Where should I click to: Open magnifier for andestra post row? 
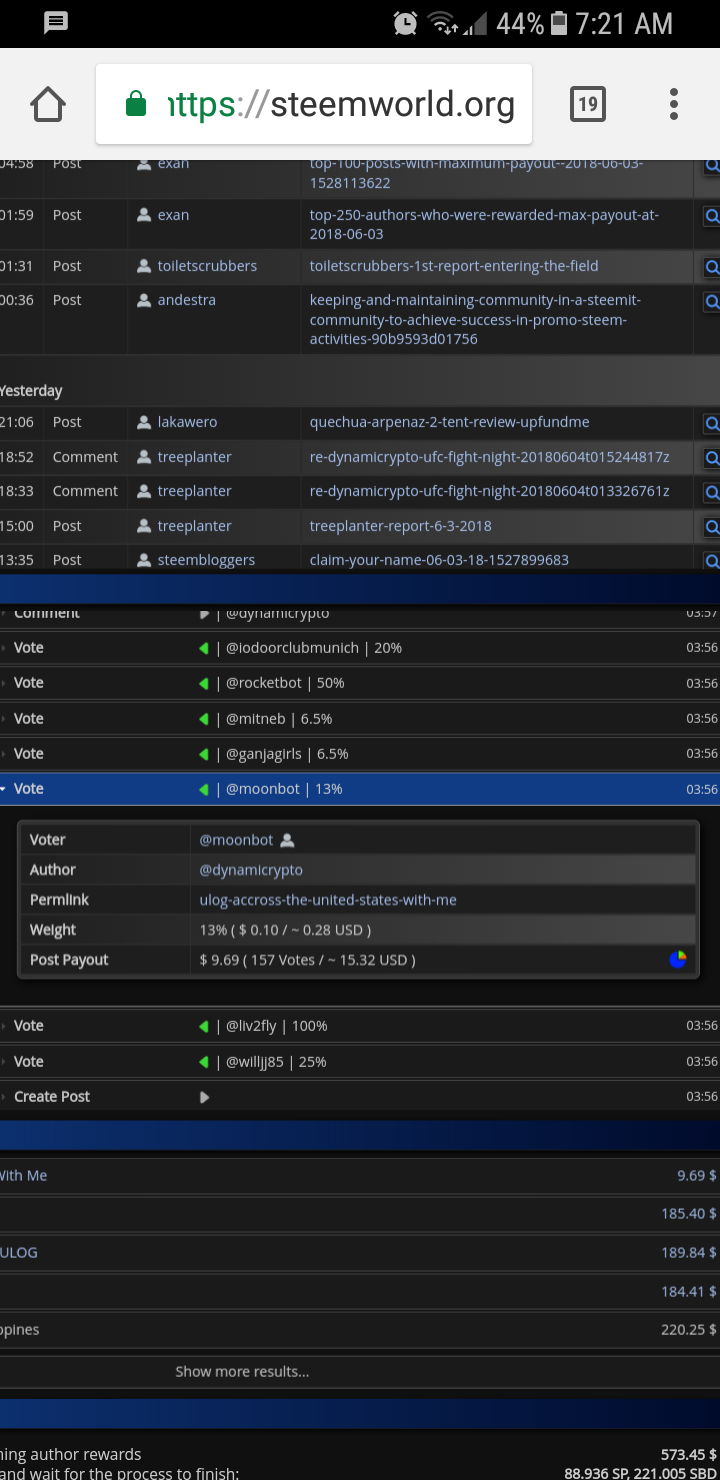(x=712, y=301)
